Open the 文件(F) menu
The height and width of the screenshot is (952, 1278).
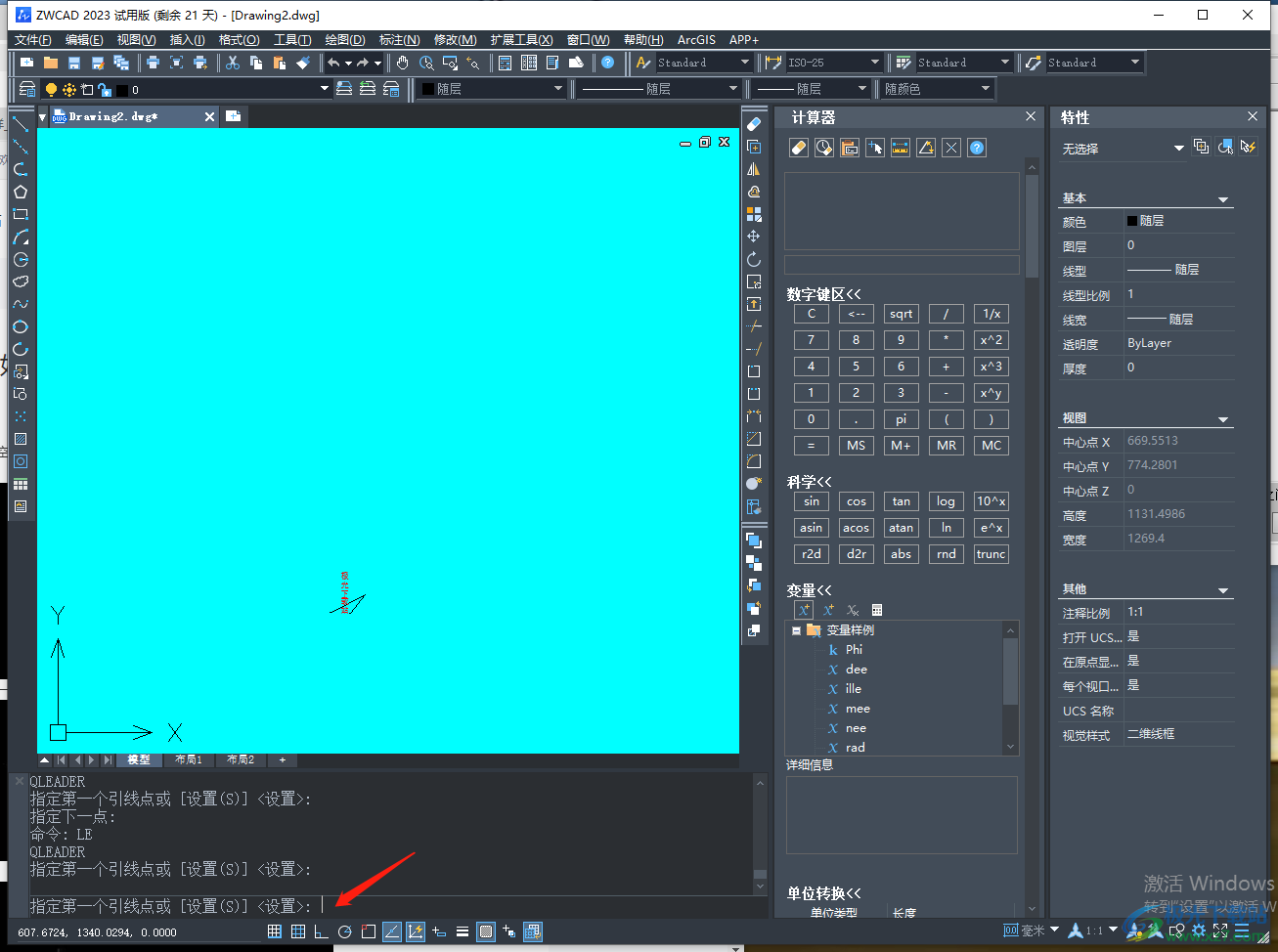pos(33,39)
